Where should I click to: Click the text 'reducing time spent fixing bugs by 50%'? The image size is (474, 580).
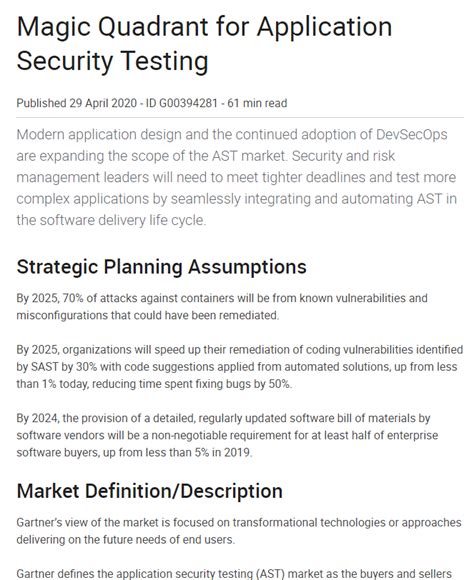pyautogui.click(x=192, y=384)
